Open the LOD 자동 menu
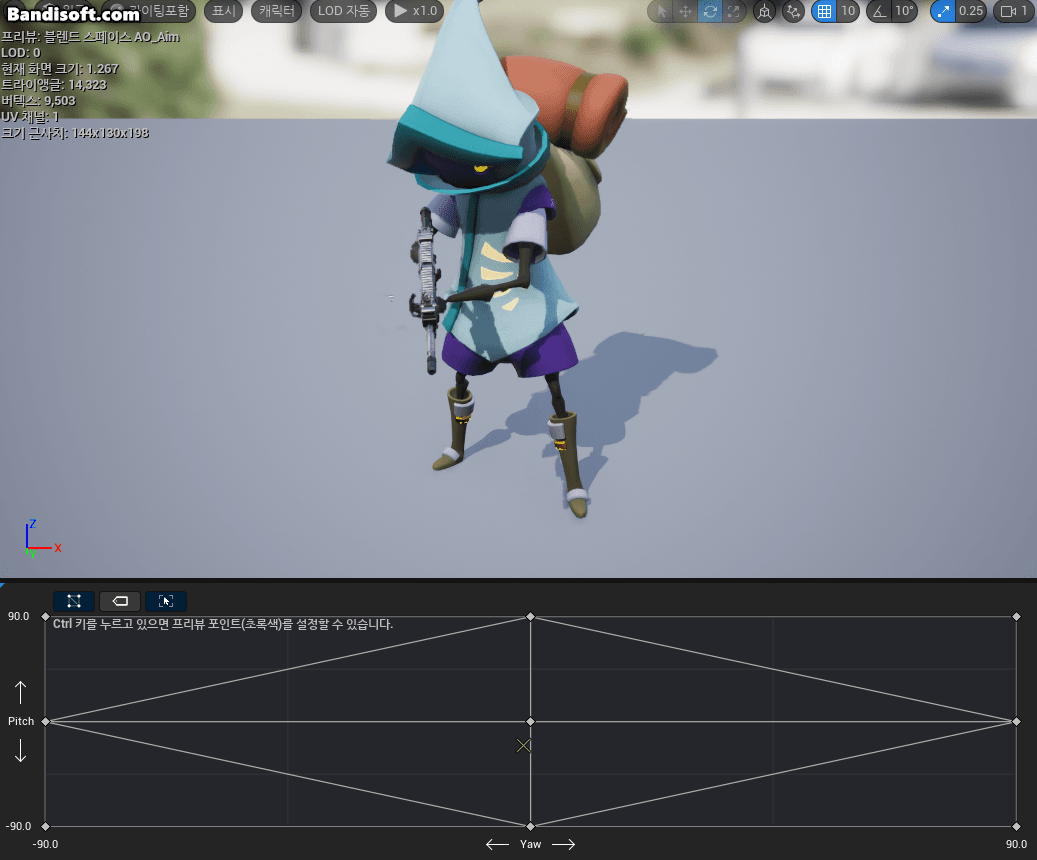 point(343,11)
